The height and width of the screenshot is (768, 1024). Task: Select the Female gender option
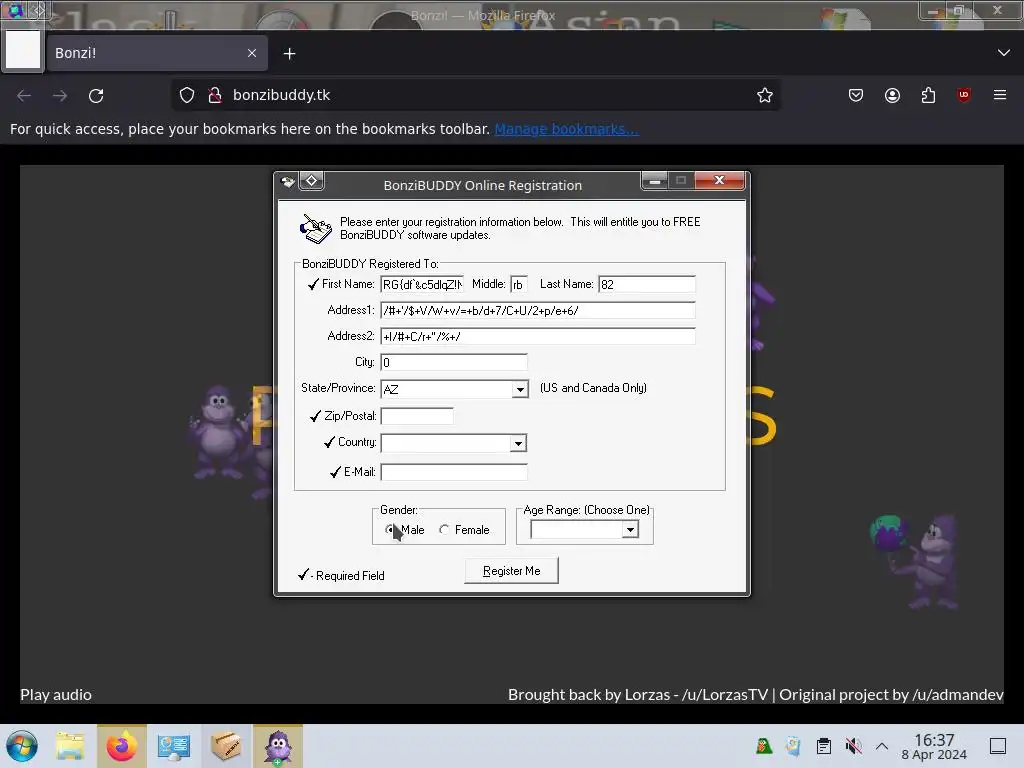tap(444, 530)
